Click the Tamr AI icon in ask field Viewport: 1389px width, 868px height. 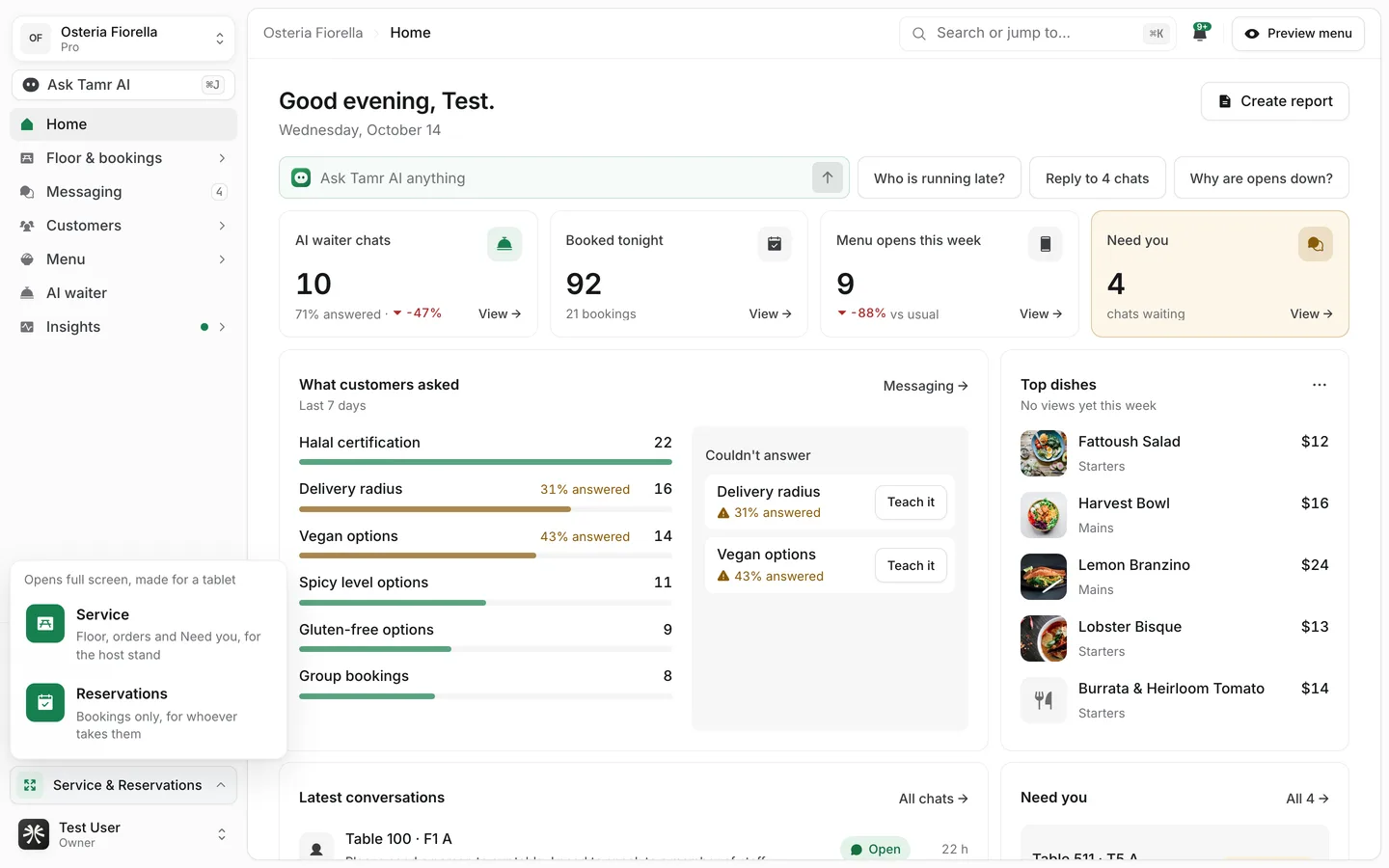click(302, 177)
